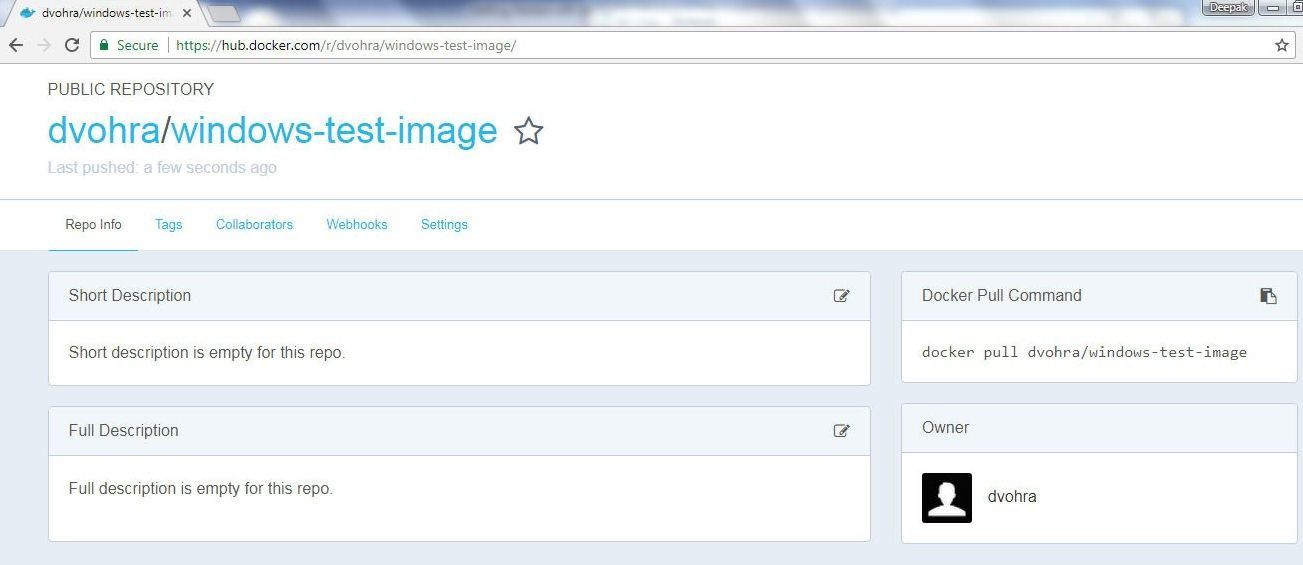The height and width of the screenshot is (565, 1303).
Task: Close the dvohra/windows-test-image browser tab
Action: 187,13
